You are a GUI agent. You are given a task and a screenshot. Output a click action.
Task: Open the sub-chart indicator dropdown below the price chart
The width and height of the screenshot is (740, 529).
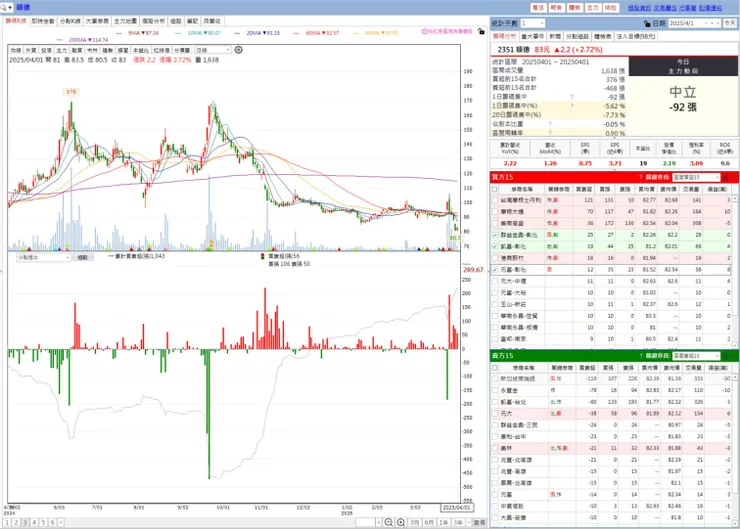coord(43,257)
